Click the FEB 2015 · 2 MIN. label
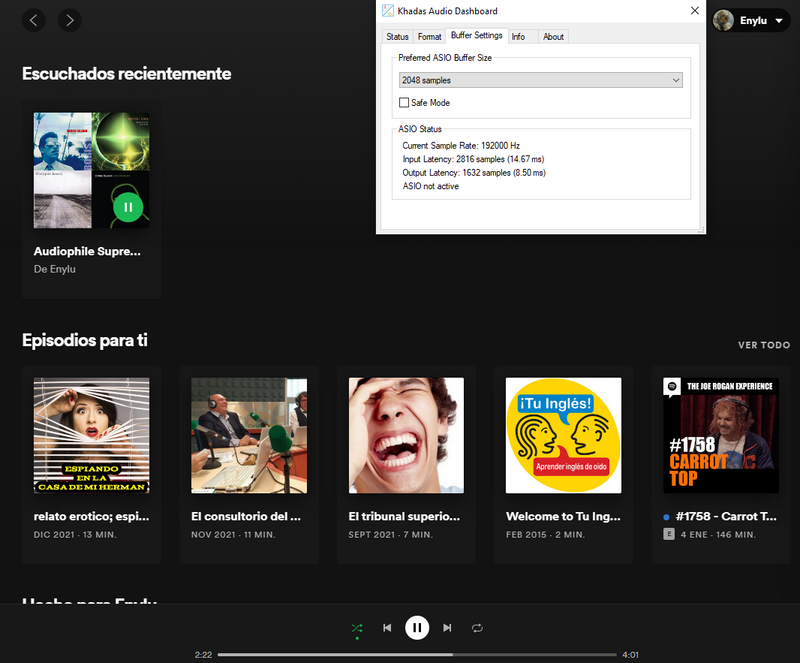The image size is (800, 663). point(545,535)
